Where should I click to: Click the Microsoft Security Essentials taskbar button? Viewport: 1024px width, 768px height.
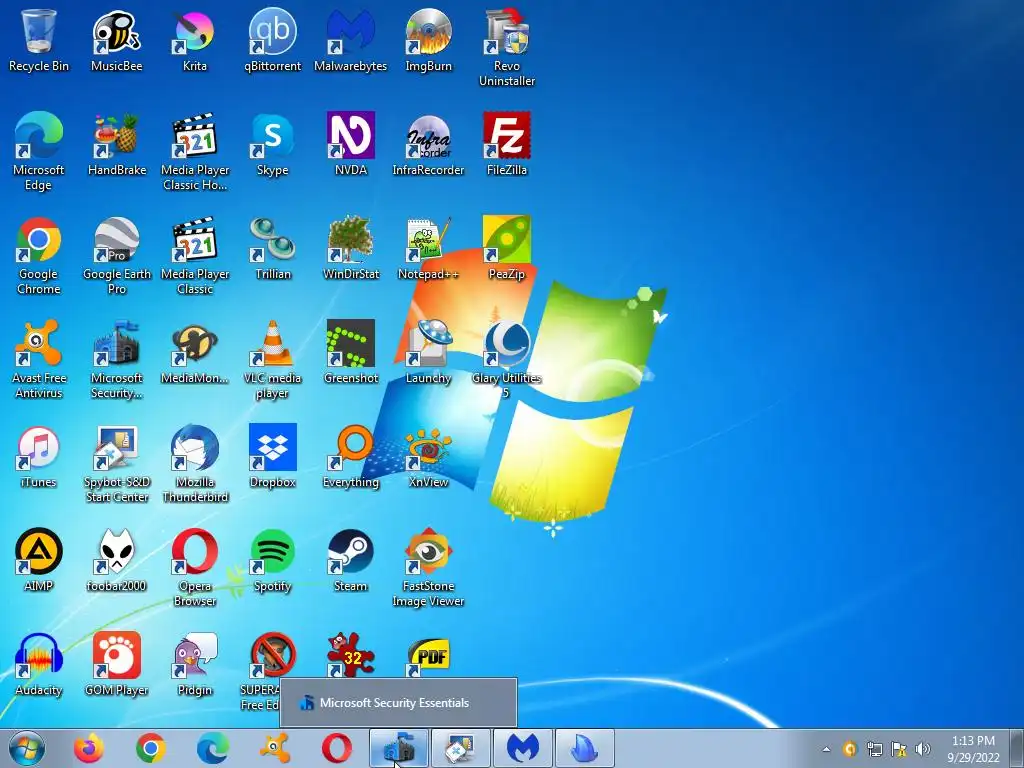point(399,748)
